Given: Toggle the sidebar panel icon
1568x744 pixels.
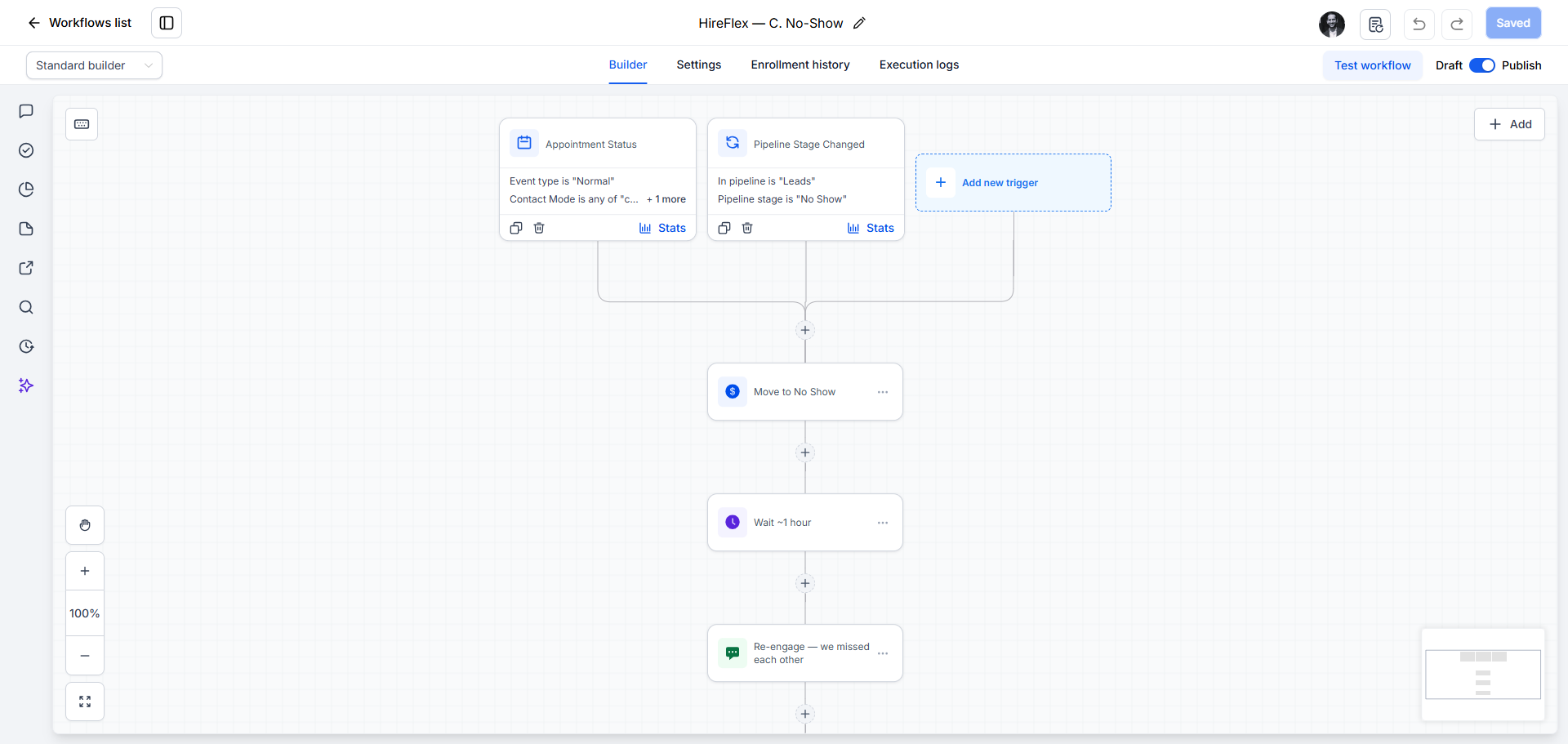Looking at the screenshot, I should 167,23.
